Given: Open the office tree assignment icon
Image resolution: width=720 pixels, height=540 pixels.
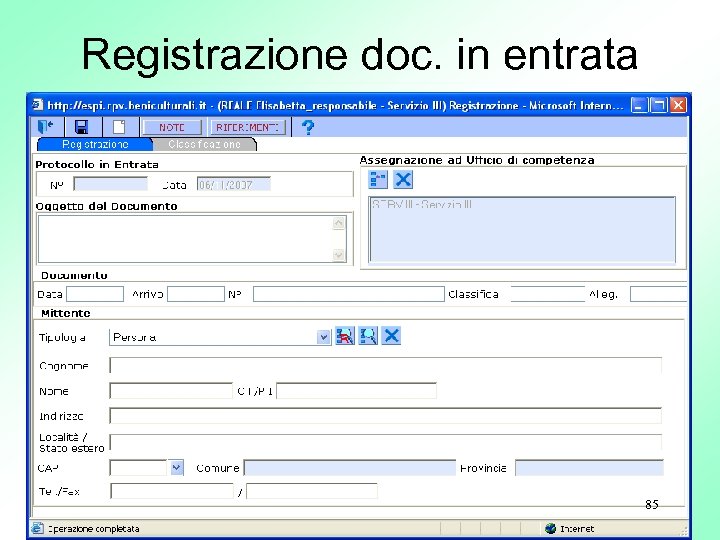Looking at the screenshot, I should tap(378, 180).
